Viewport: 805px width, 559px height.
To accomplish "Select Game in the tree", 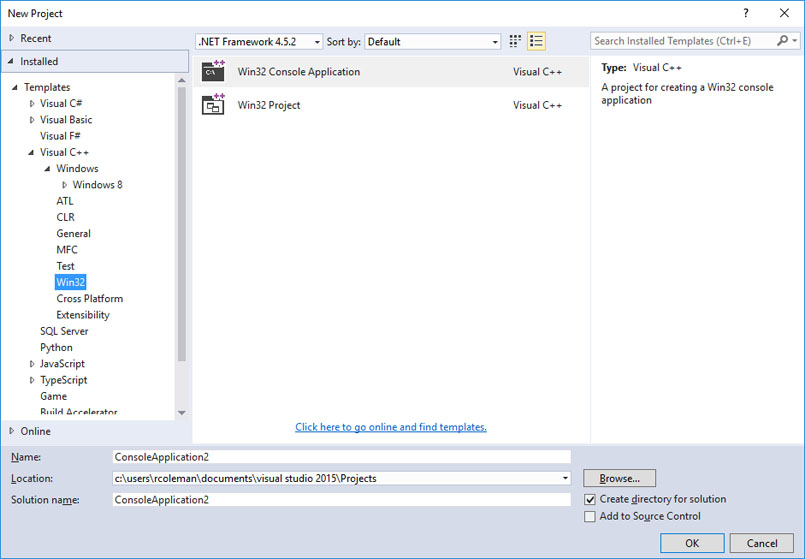I will tap(53, 396).
